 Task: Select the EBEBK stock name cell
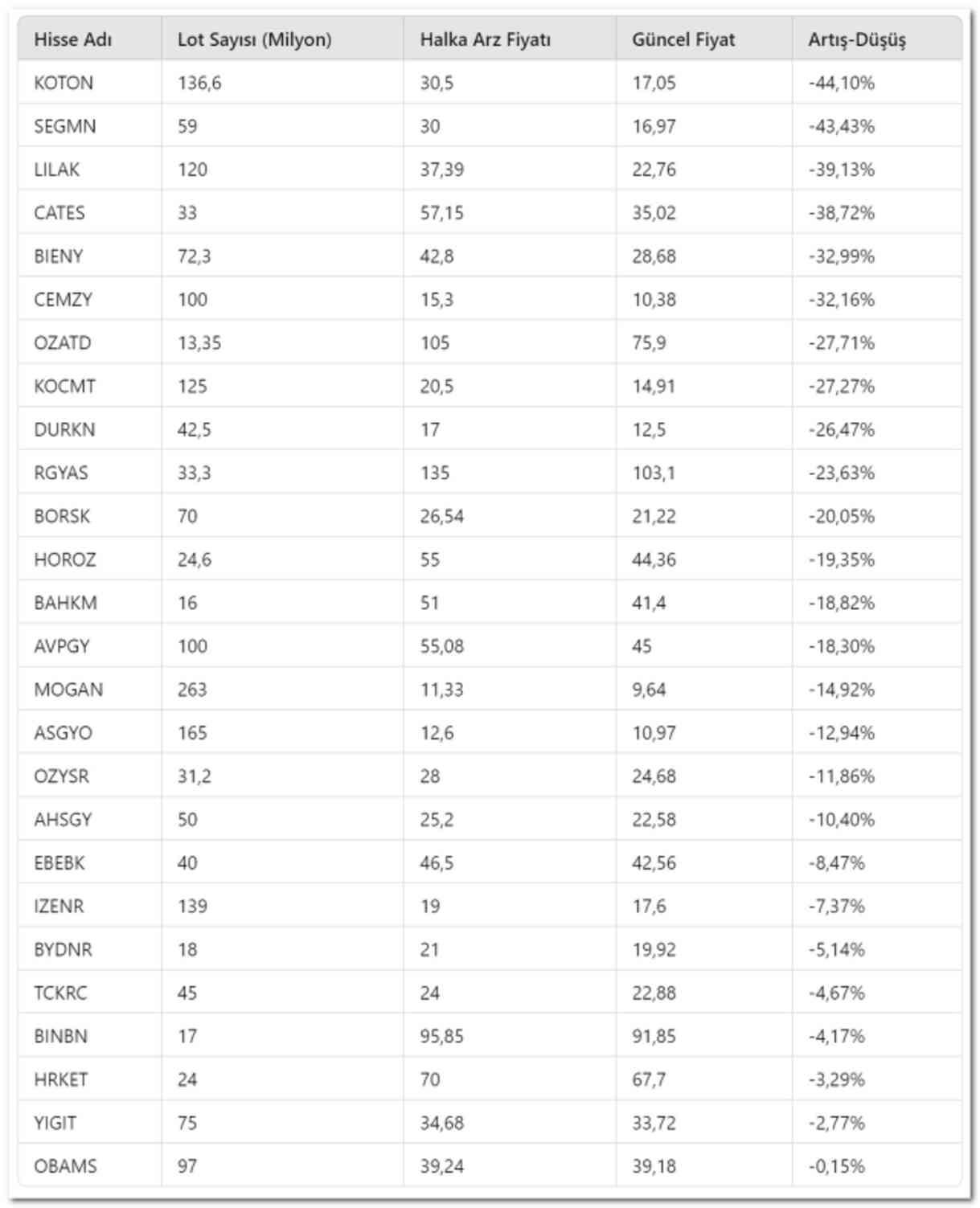pyautogui.click(x=59, y=863)
